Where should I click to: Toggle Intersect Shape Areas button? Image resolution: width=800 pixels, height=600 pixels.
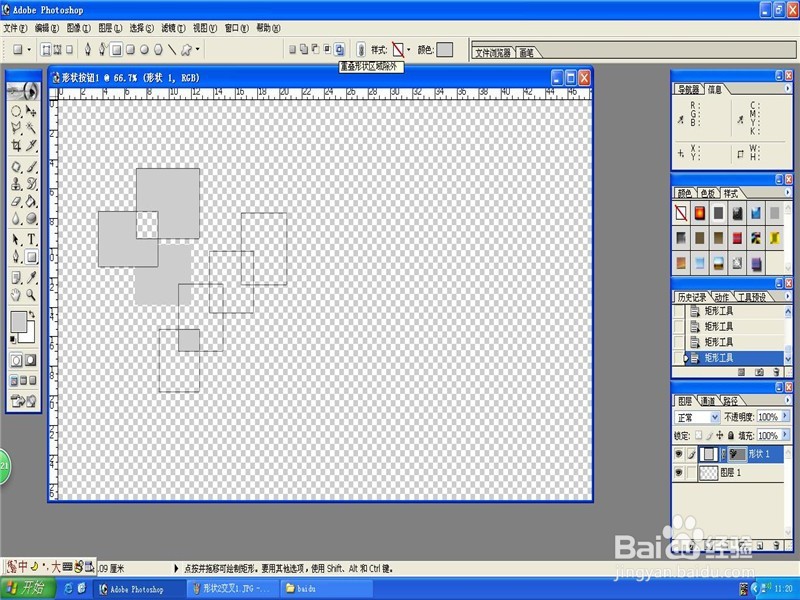(327, 49)
